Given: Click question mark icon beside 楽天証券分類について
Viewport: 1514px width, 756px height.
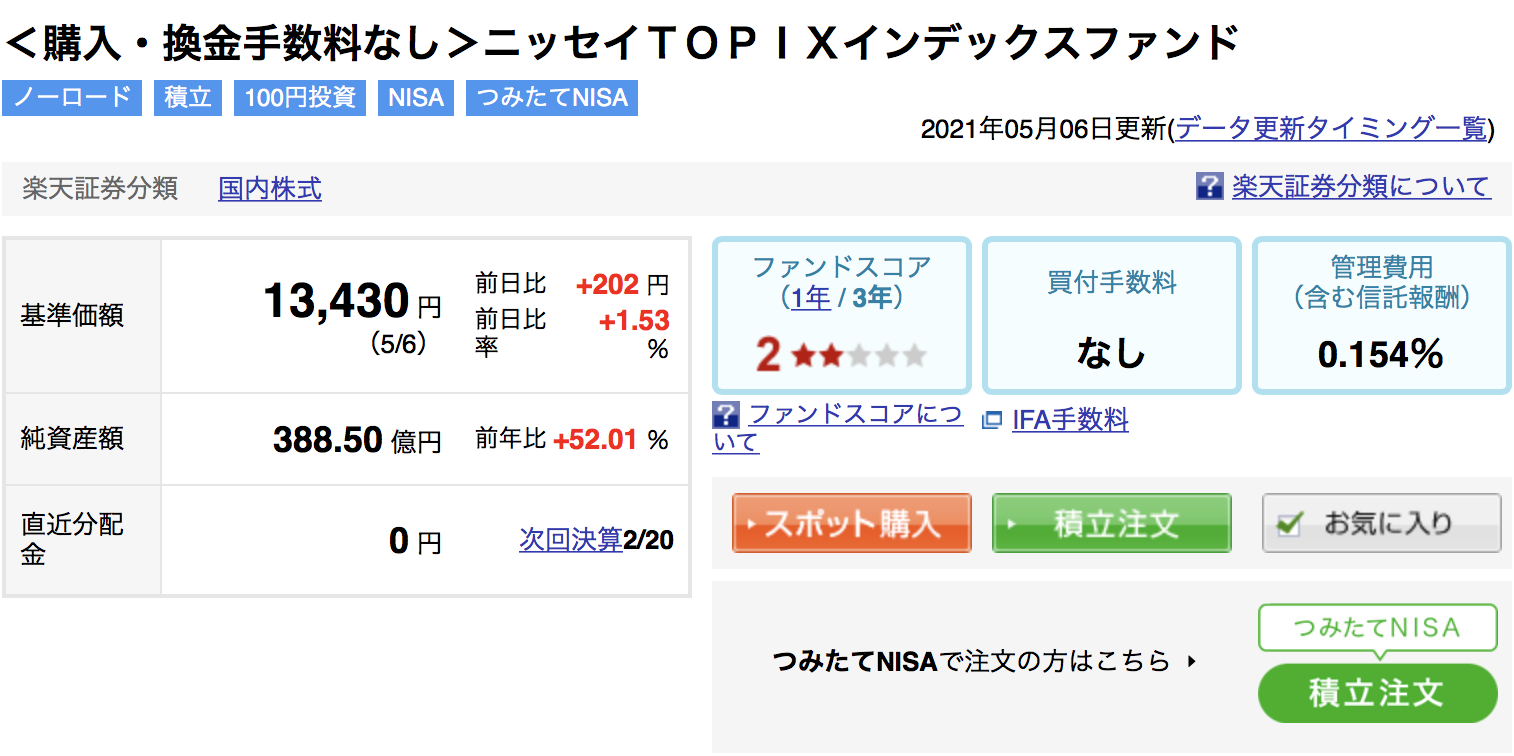Looking at the screenshot, I should 1209,186.
